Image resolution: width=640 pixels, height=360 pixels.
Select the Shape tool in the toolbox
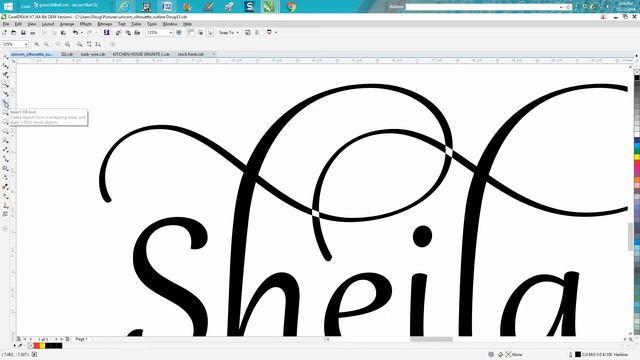5,66
